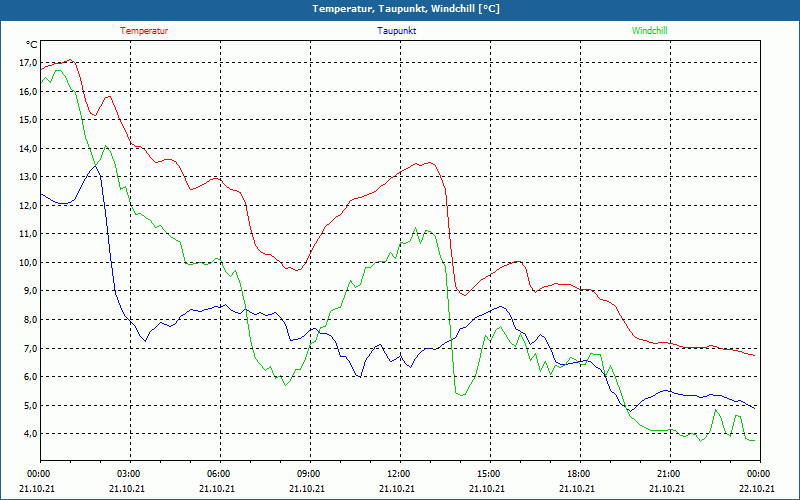This screenshot has height=500, width=800.
Task: Click the 06:00 time axis label
Action: coord(220,473)
